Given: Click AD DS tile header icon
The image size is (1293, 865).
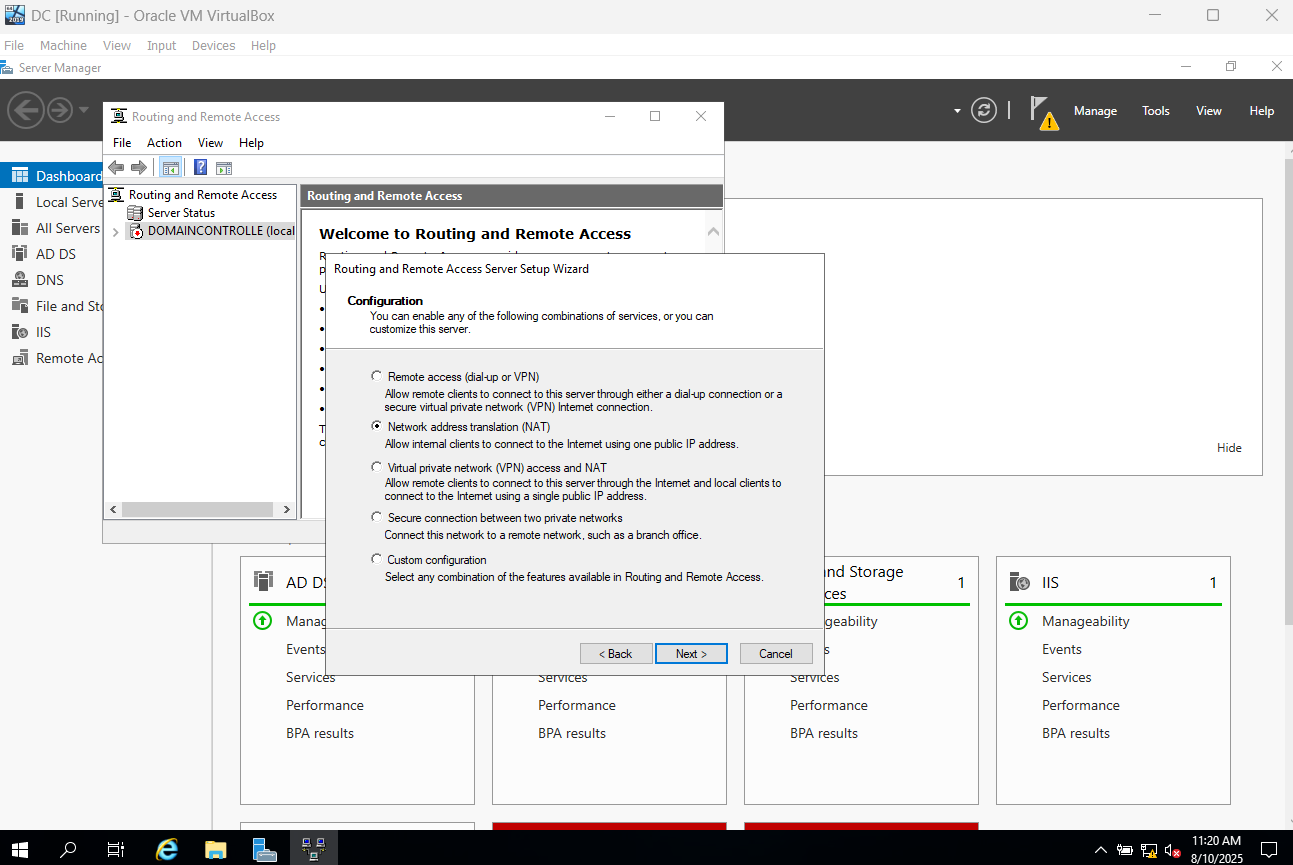Looking at the screenshot, I should 263,581.
